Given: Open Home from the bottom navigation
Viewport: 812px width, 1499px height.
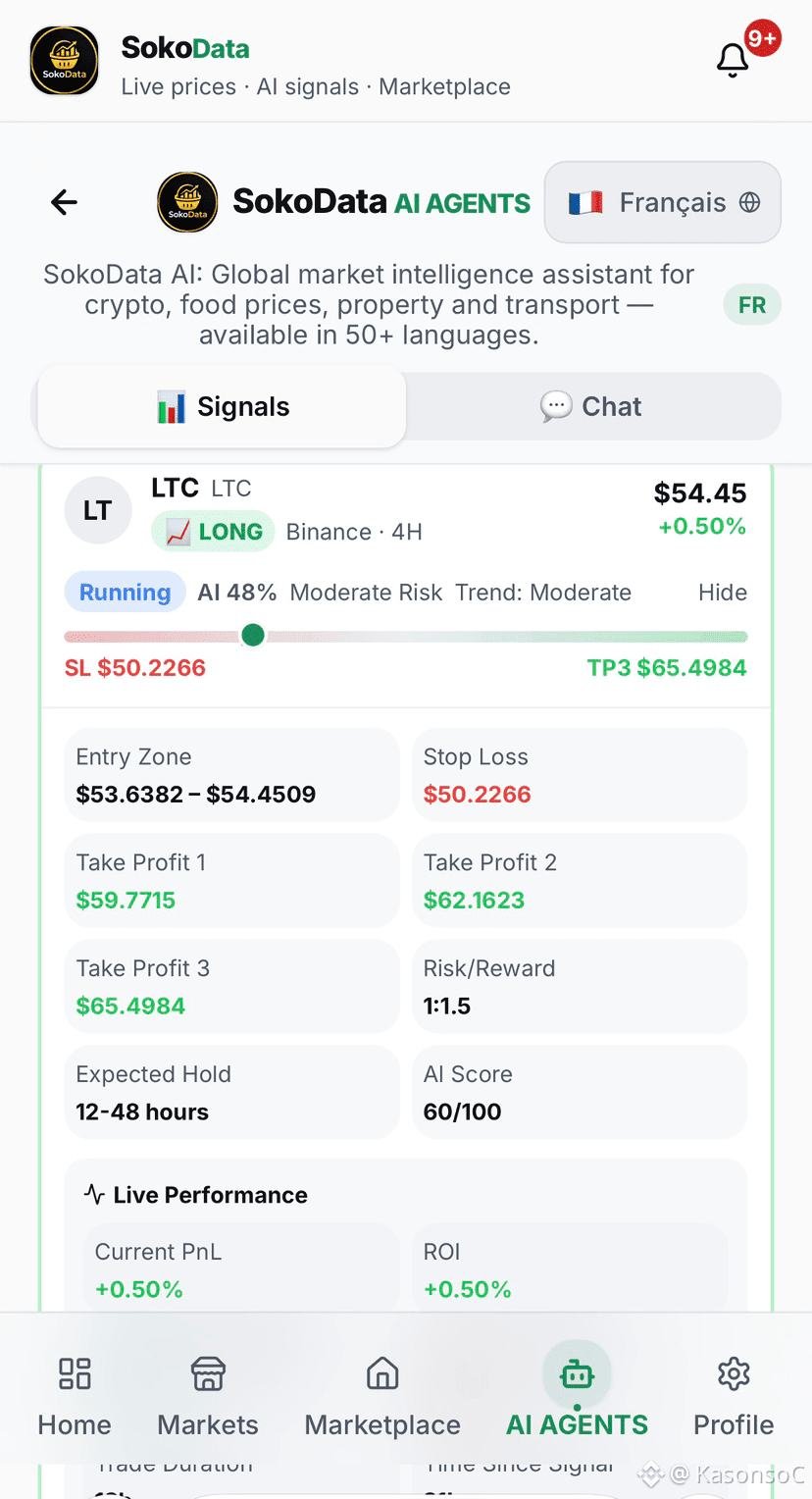Looking at the screenshot, I should (x=75, y=1396).
